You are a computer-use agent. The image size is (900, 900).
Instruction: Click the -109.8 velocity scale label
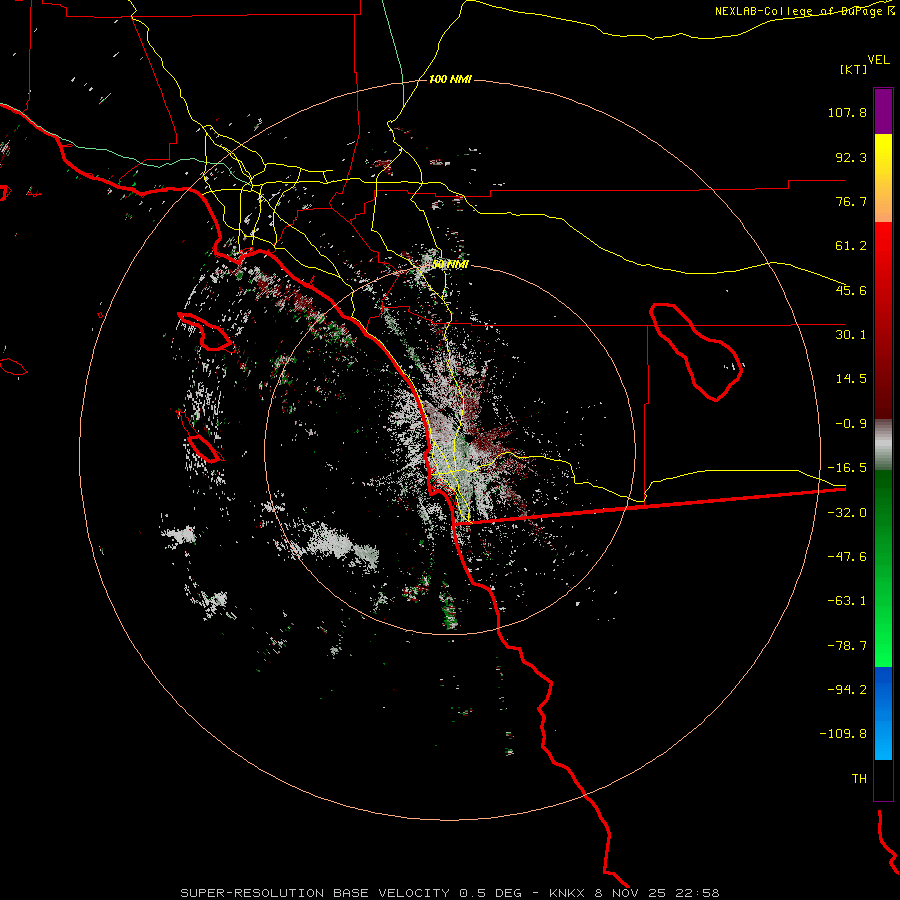point(843,734)
